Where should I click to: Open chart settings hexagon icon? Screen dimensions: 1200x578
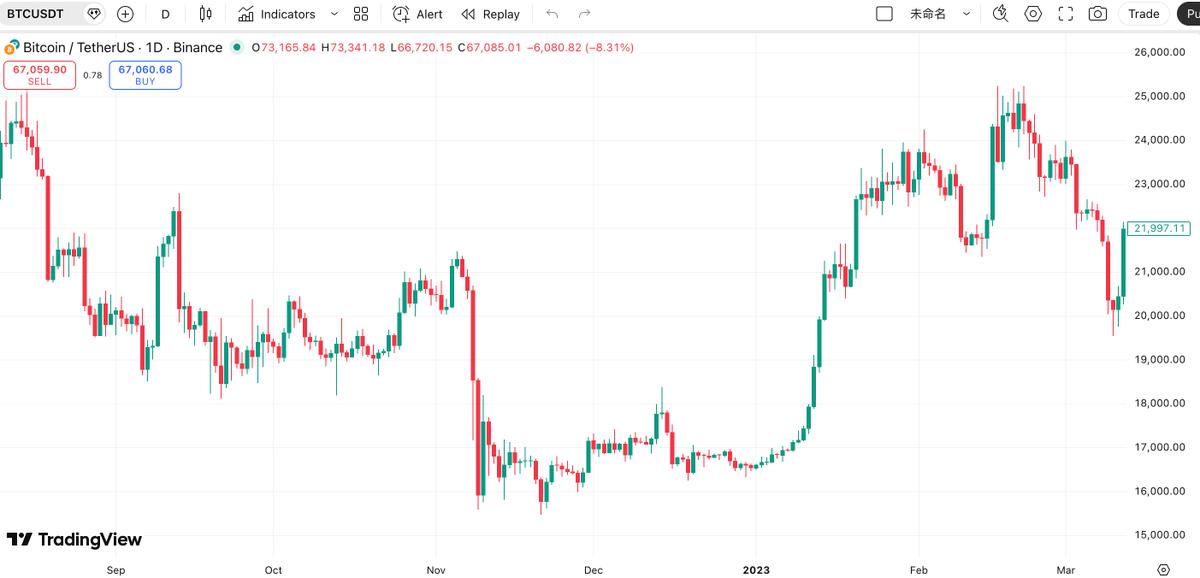[x=1033, y=14]
